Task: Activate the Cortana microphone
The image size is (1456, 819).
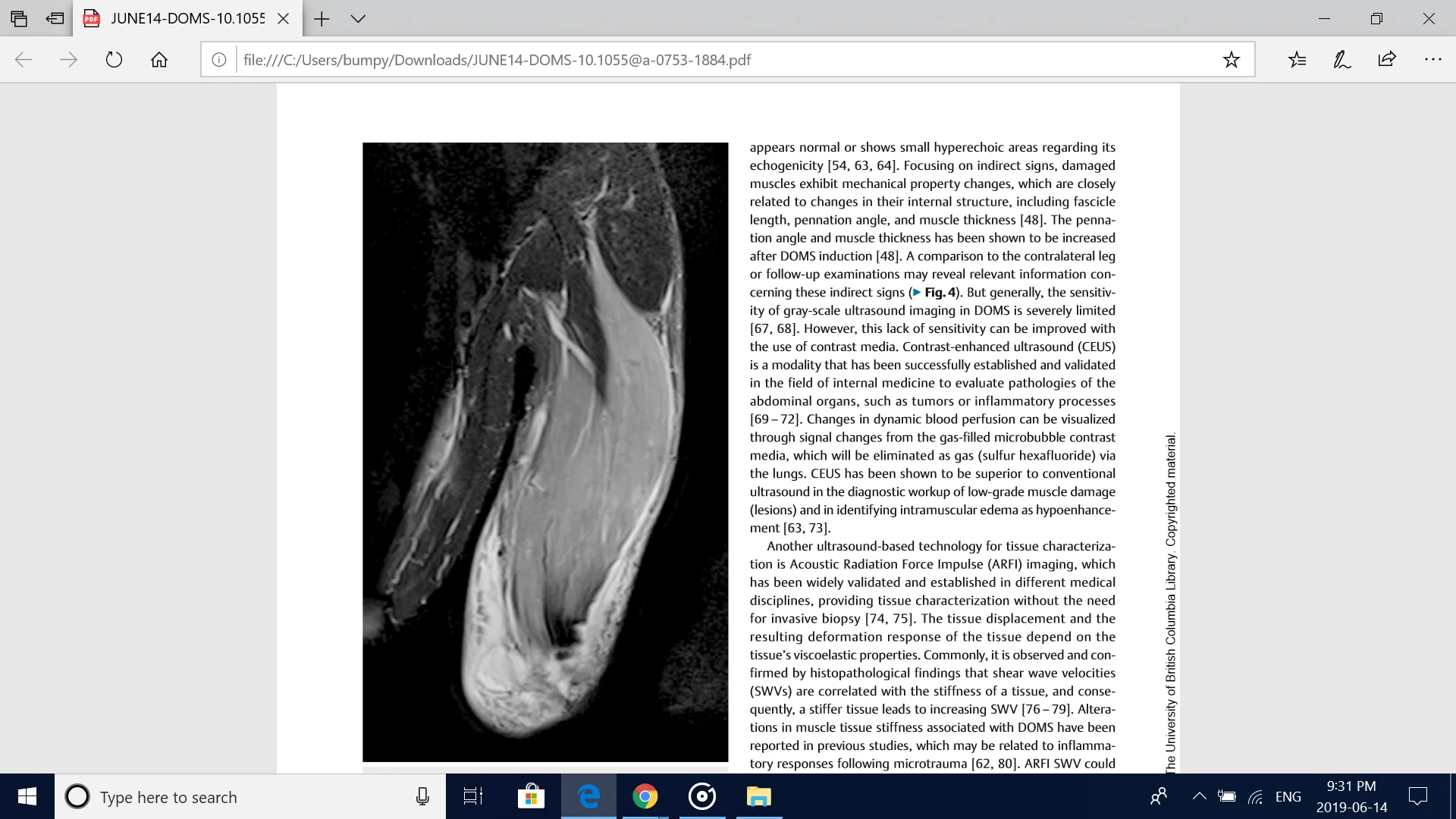Action: click(x=422, y=797)
